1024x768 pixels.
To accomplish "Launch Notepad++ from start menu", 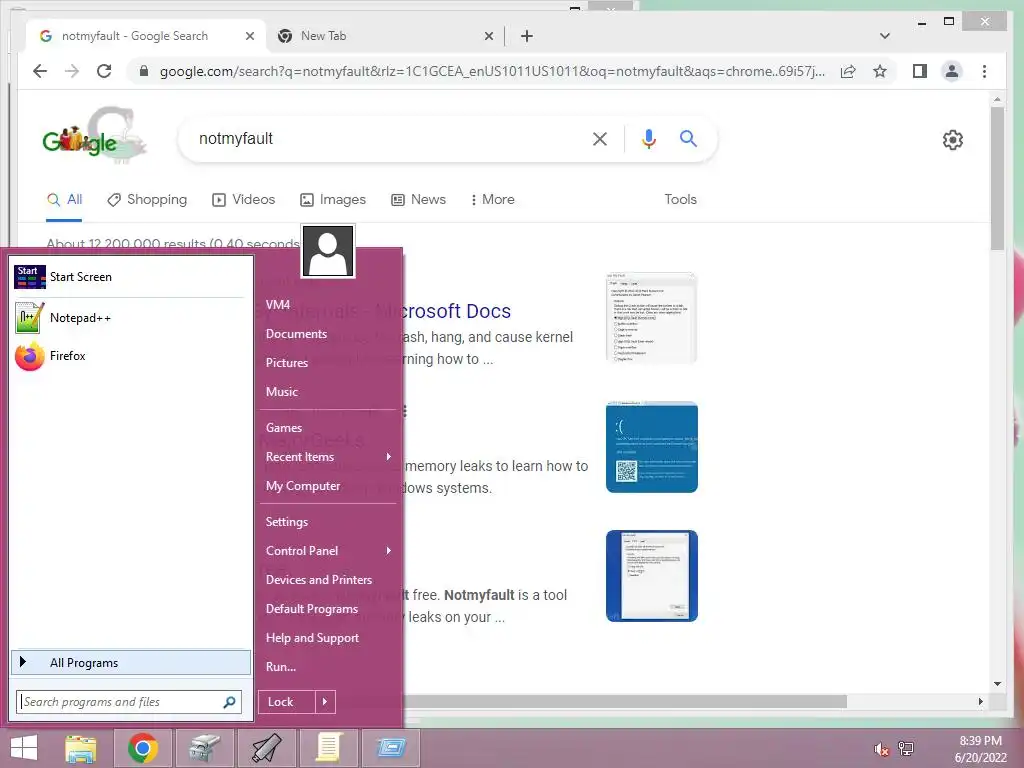I will pos(129,318).
